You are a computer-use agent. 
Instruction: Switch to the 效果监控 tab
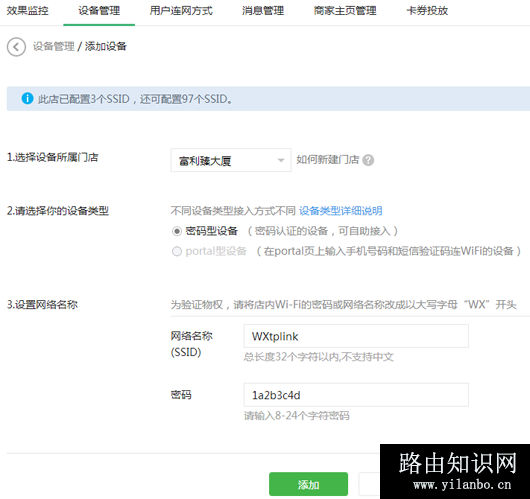(x=28, y=11)
